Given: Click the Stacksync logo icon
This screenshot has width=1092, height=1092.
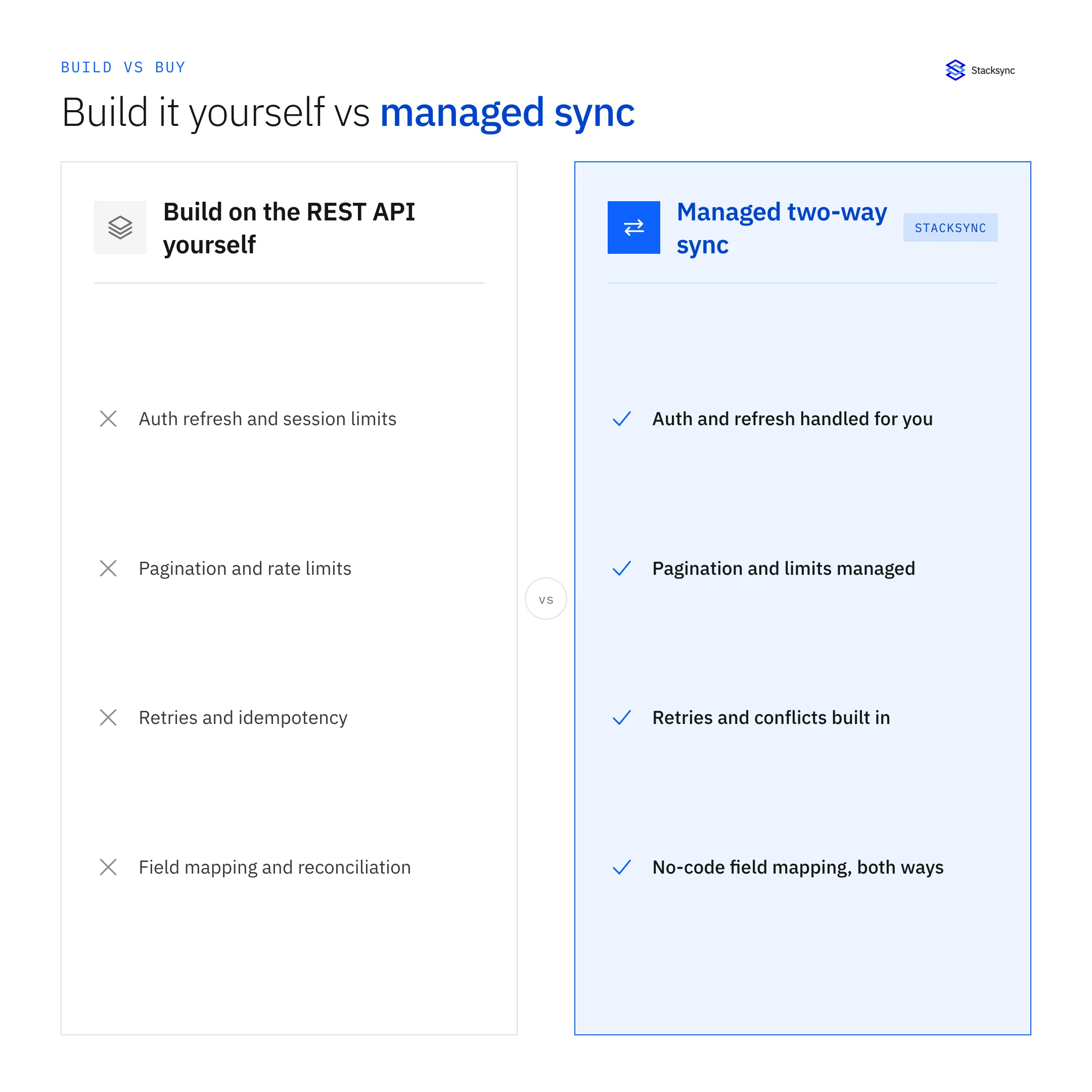Looking at the screenshot, I should pyautogui.click(x=955, y=70).
